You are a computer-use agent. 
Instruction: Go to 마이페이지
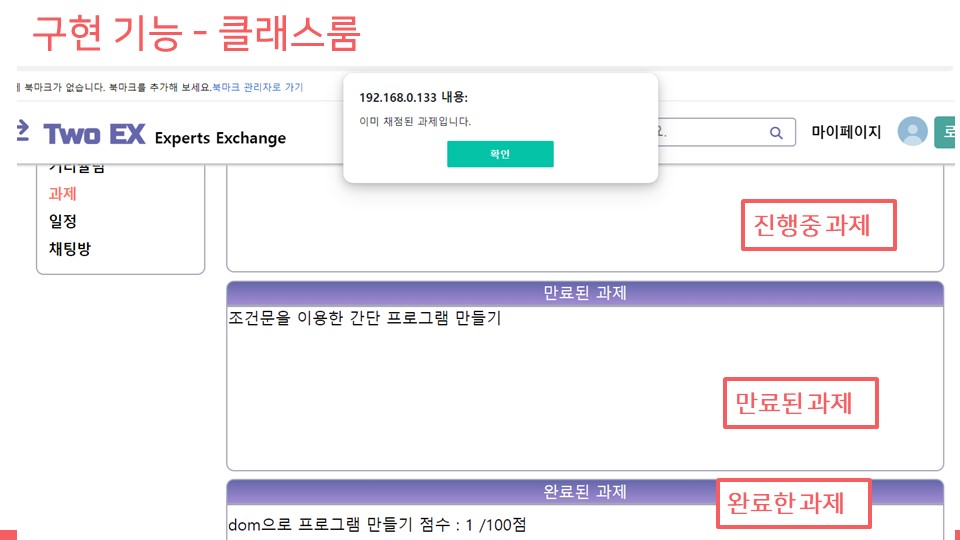click(846, 132)
